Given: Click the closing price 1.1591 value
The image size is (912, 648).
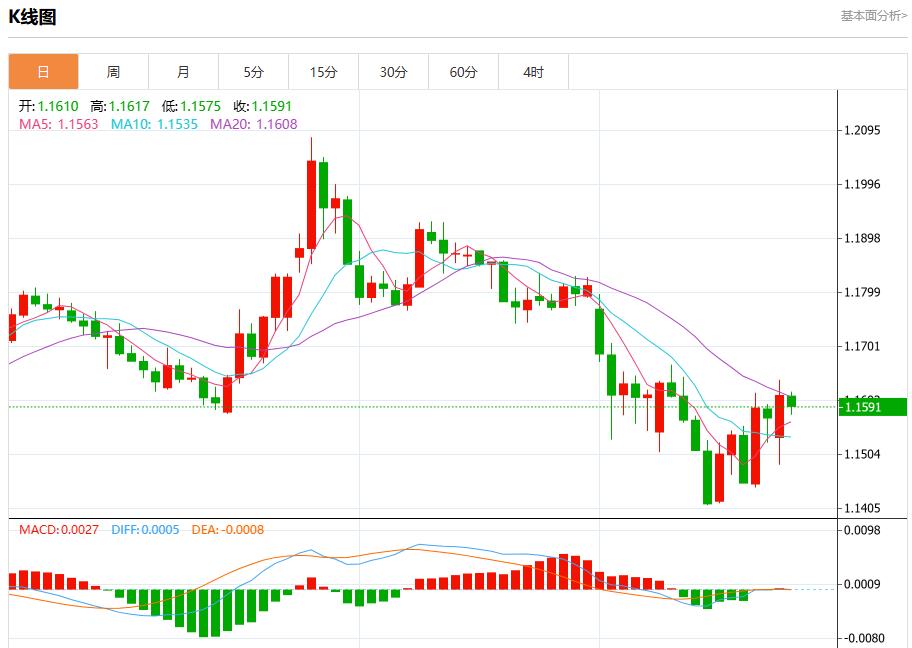Looking at the screenshot, I should pos(272,106).
